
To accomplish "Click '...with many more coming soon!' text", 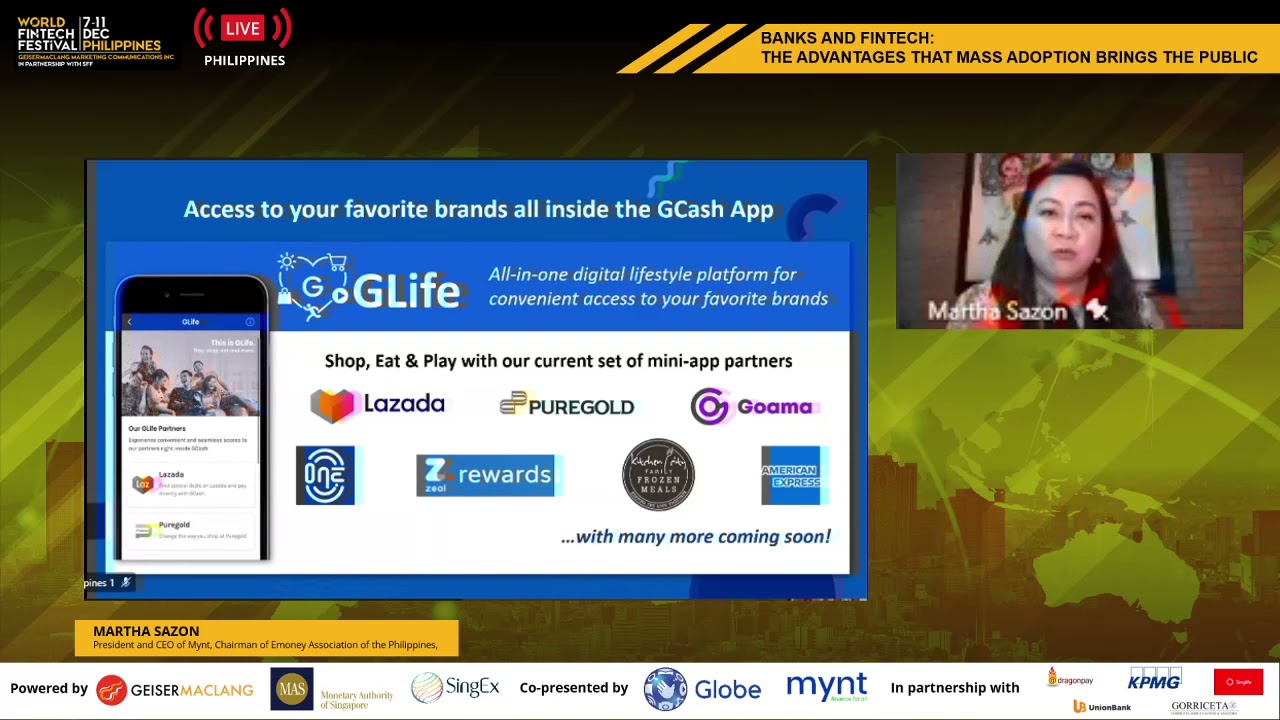I will coord(696,537).
